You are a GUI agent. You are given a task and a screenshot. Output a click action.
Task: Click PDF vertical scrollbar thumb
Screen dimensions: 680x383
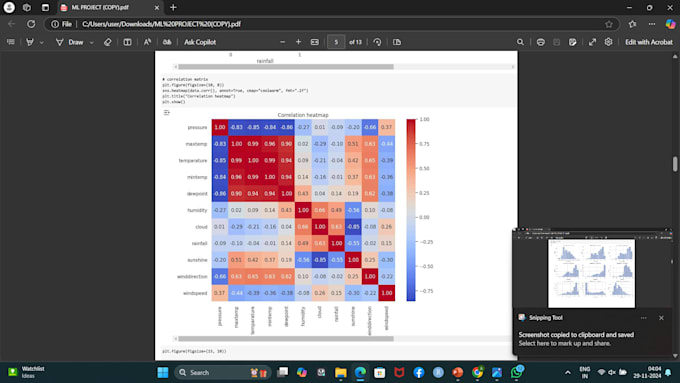pyautogui.click(x=675, y=164)
